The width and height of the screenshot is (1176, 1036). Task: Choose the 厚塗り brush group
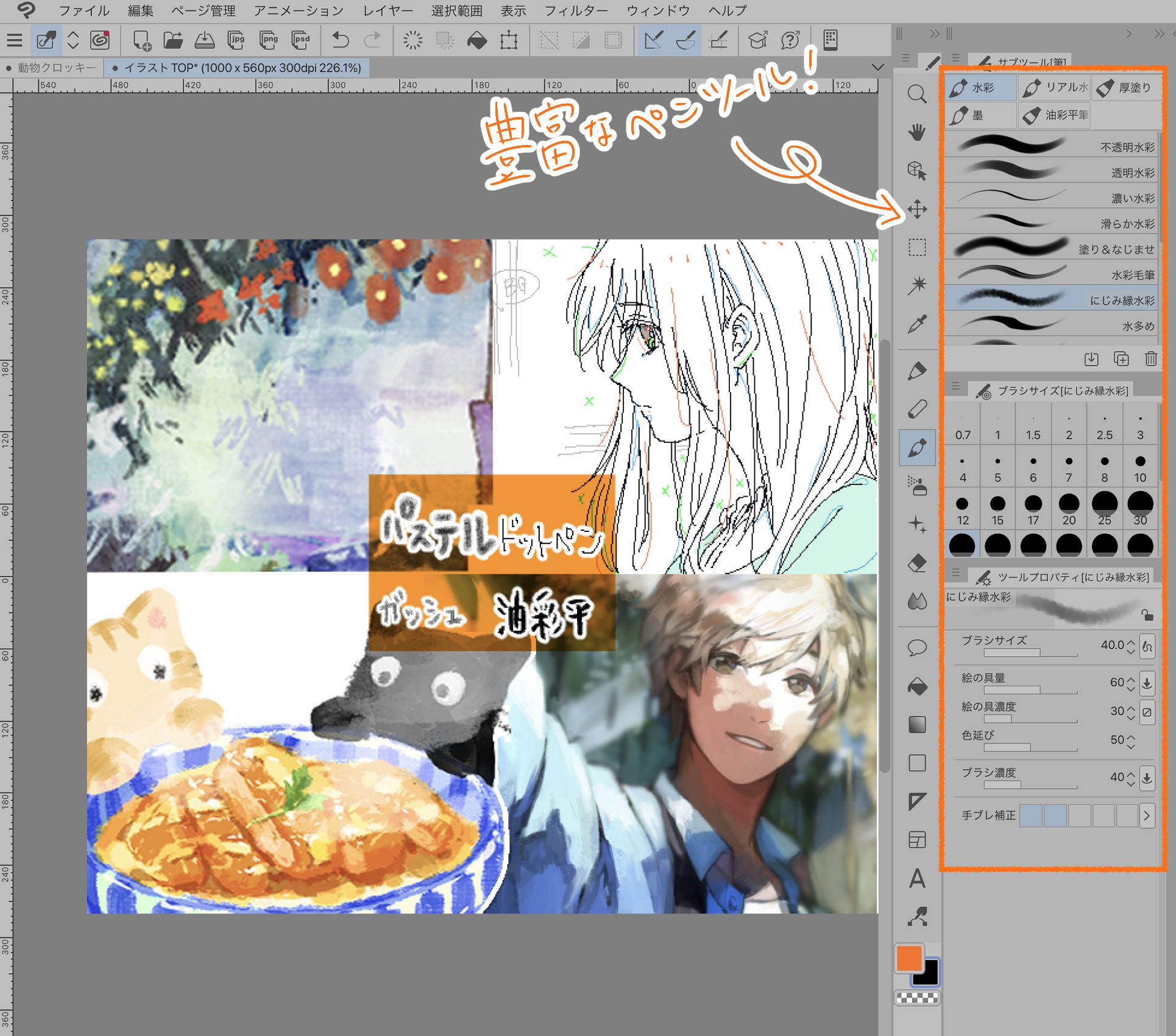click(x=1126, y=88)
